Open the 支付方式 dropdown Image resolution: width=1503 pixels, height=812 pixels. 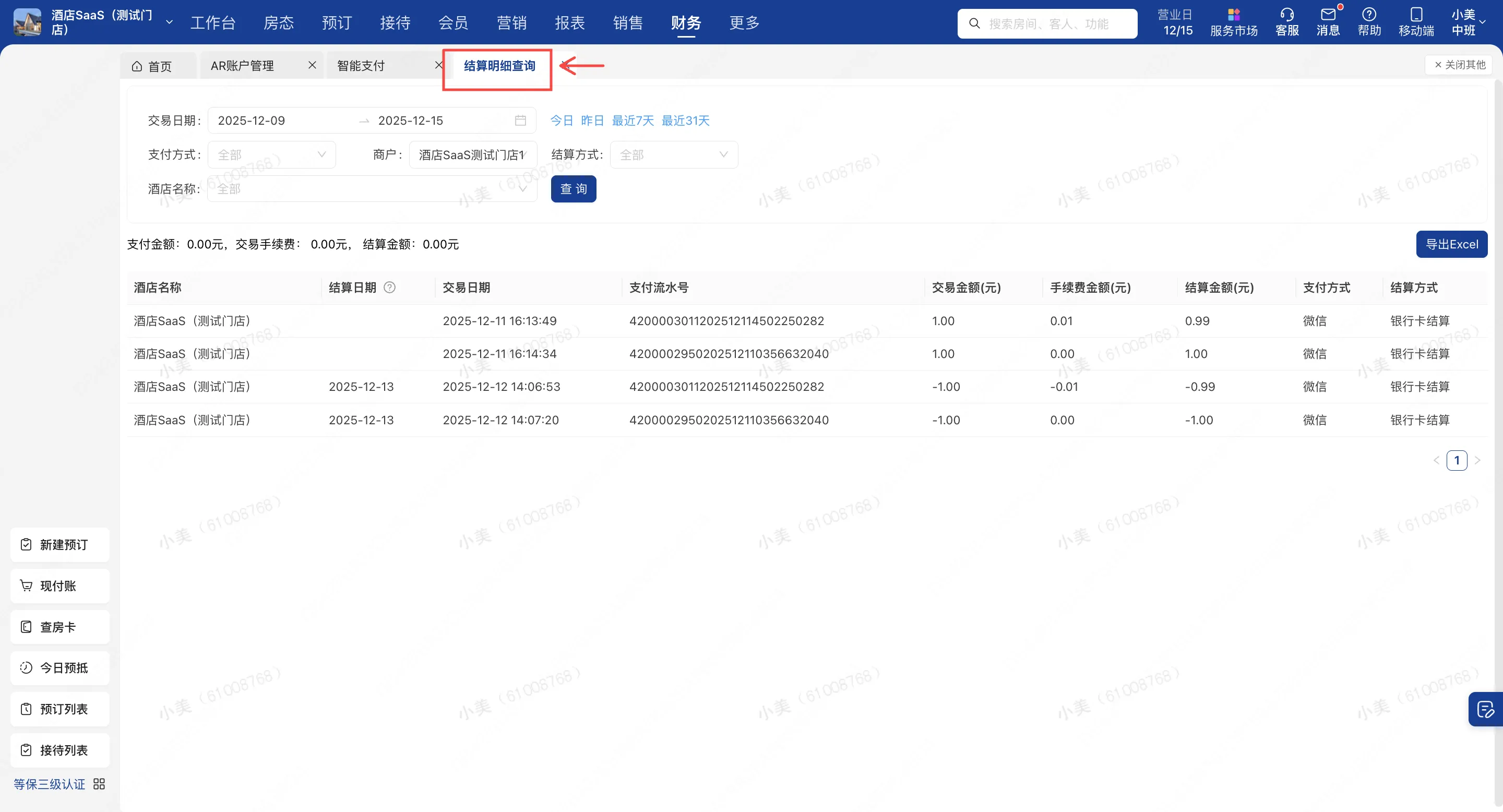271,154
